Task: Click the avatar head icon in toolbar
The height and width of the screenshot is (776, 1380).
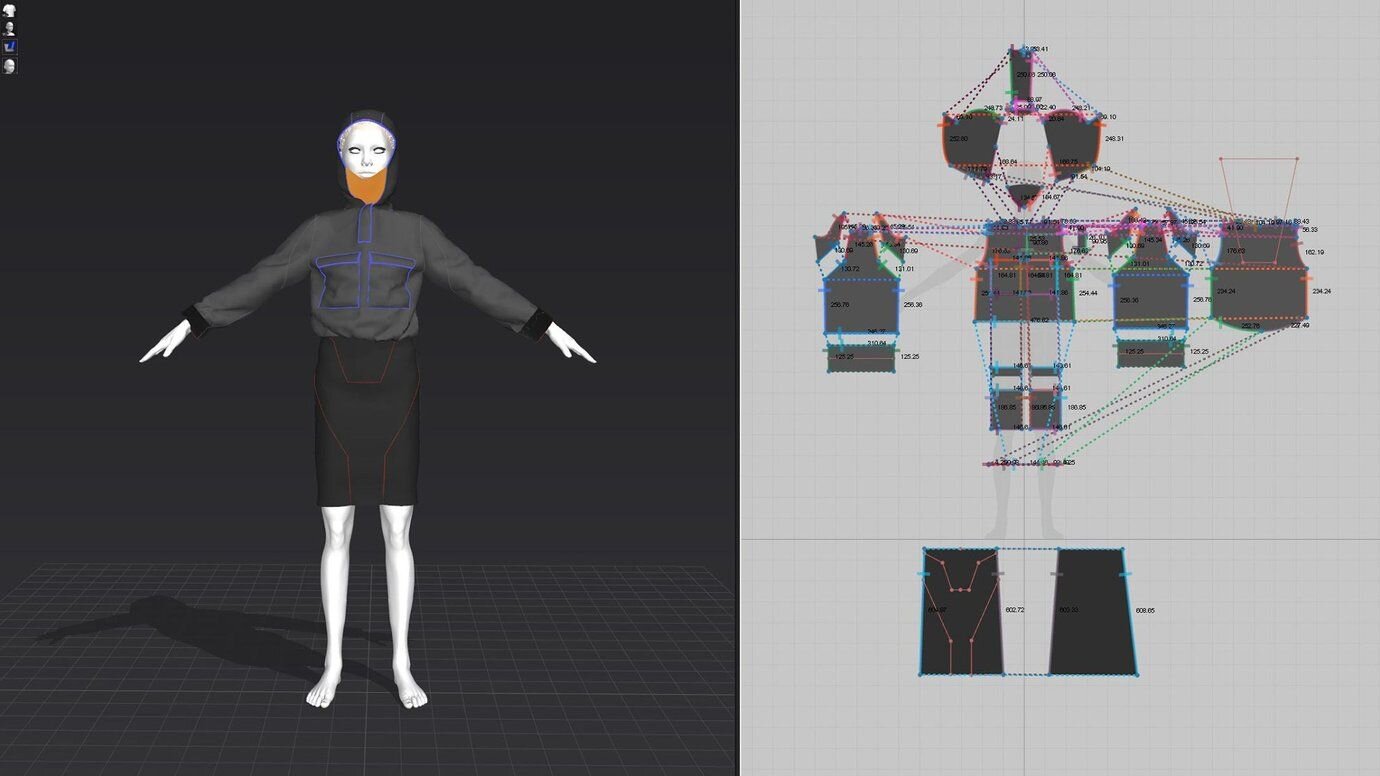Action: coord(9,66)
